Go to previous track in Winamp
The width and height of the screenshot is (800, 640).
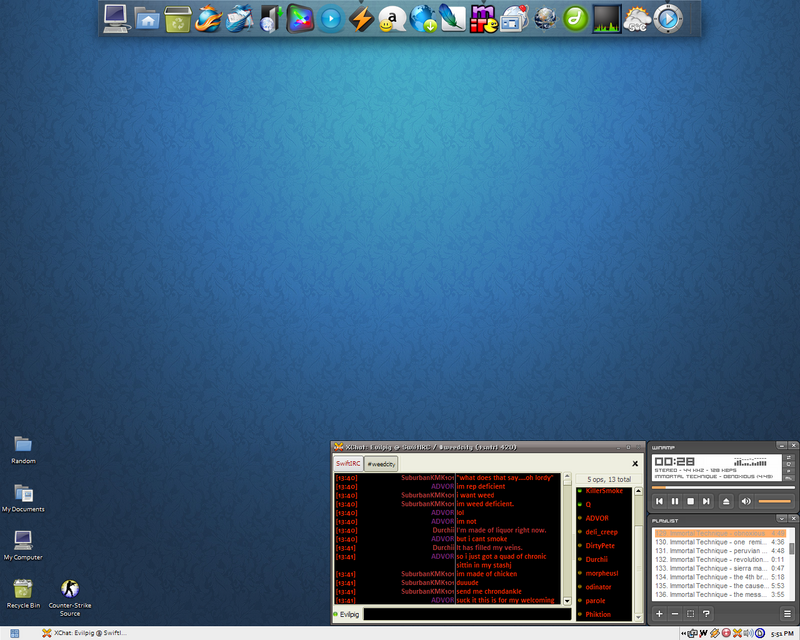tap(659, 500)
